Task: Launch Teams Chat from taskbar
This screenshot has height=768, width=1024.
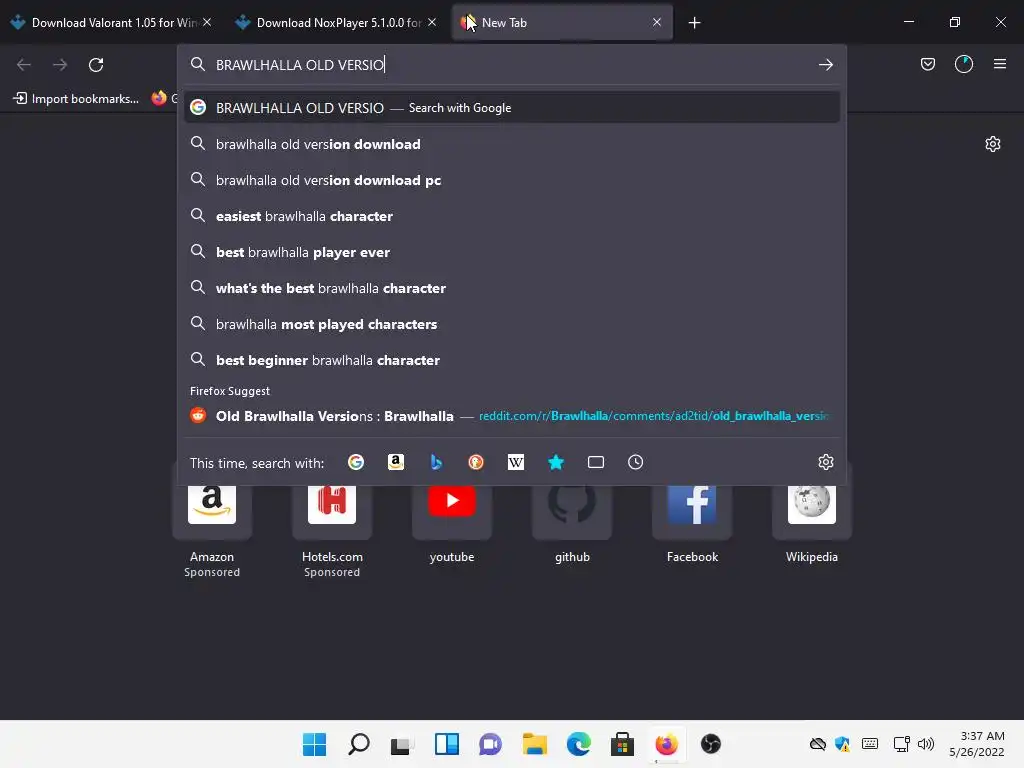Action: pyautogui.click(x=490, y=744)
